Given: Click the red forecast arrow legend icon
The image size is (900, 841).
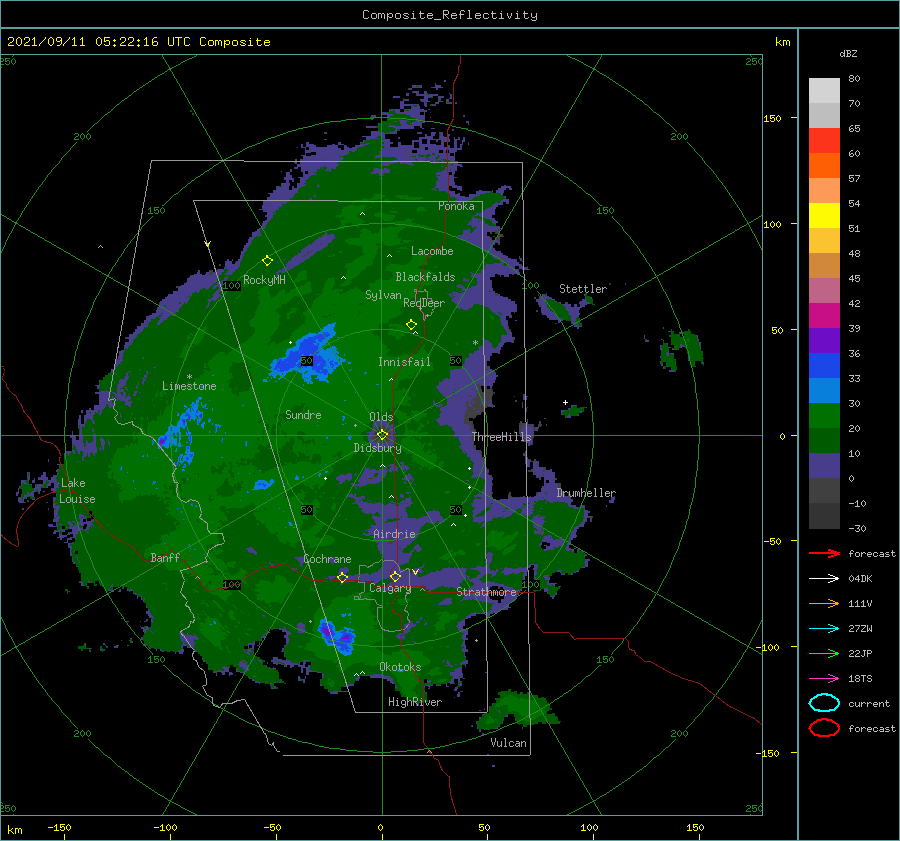Looking at the screenshot, I should click(x=824, y=553).
